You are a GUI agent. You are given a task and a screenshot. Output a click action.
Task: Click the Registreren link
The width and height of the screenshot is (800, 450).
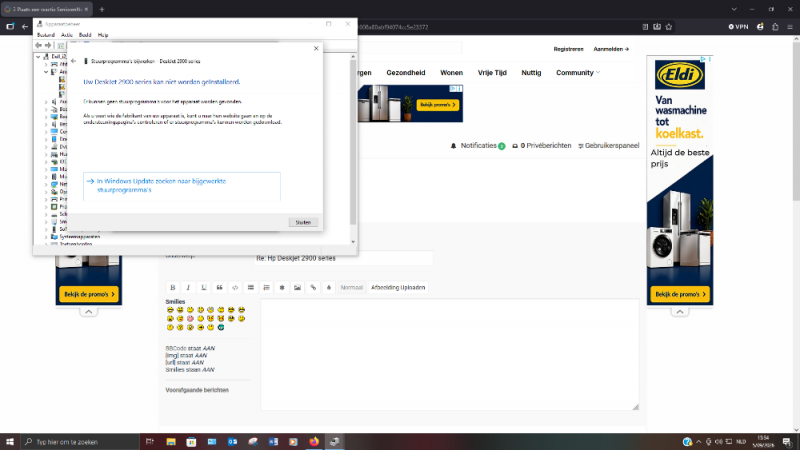568,49
